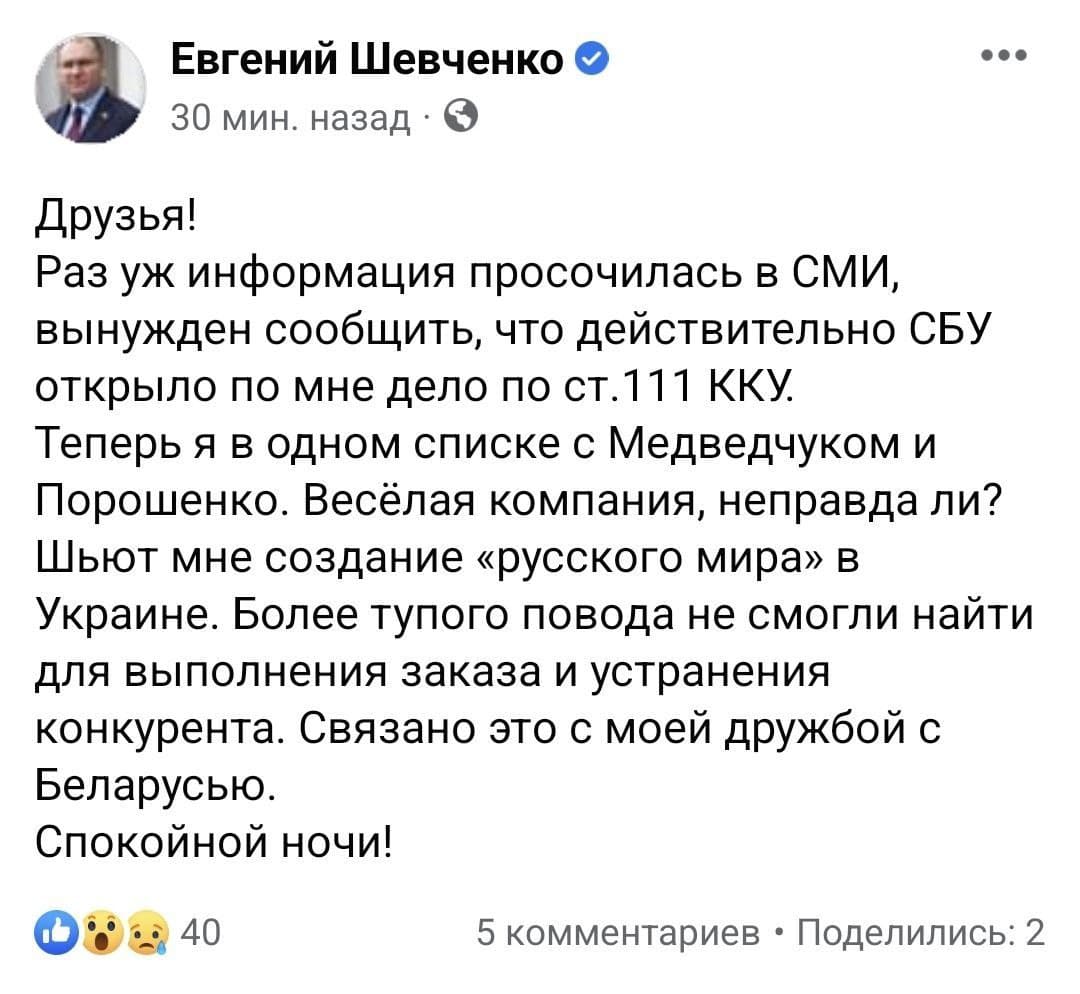The height and width of the screenshot is (994, 1080).
Task: Open the three-dot post options menu
Action: coord(1006,54)
